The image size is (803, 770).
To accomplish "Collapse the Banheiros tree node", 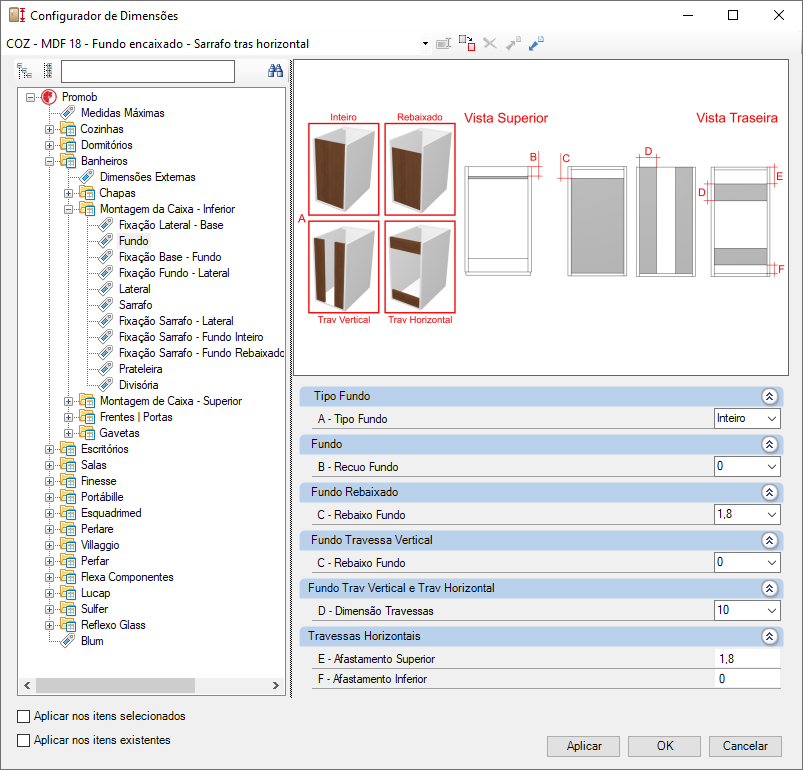I will point(49,161).
